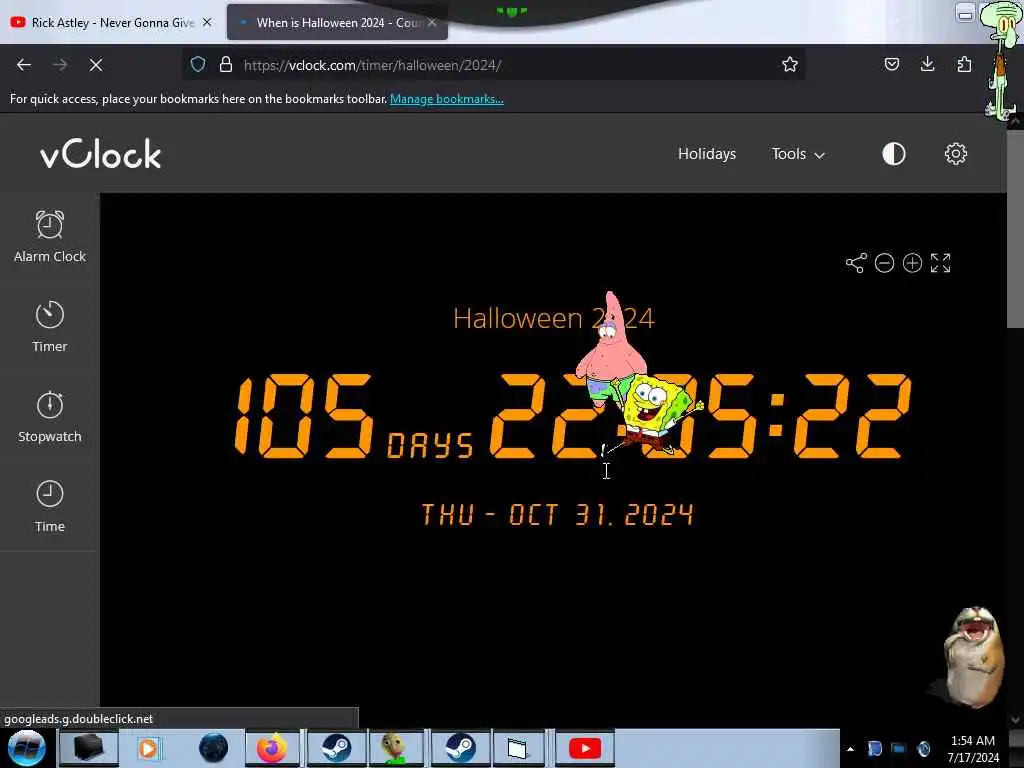
Task: Open the Windows Start menu
Action: click(26, 748)
